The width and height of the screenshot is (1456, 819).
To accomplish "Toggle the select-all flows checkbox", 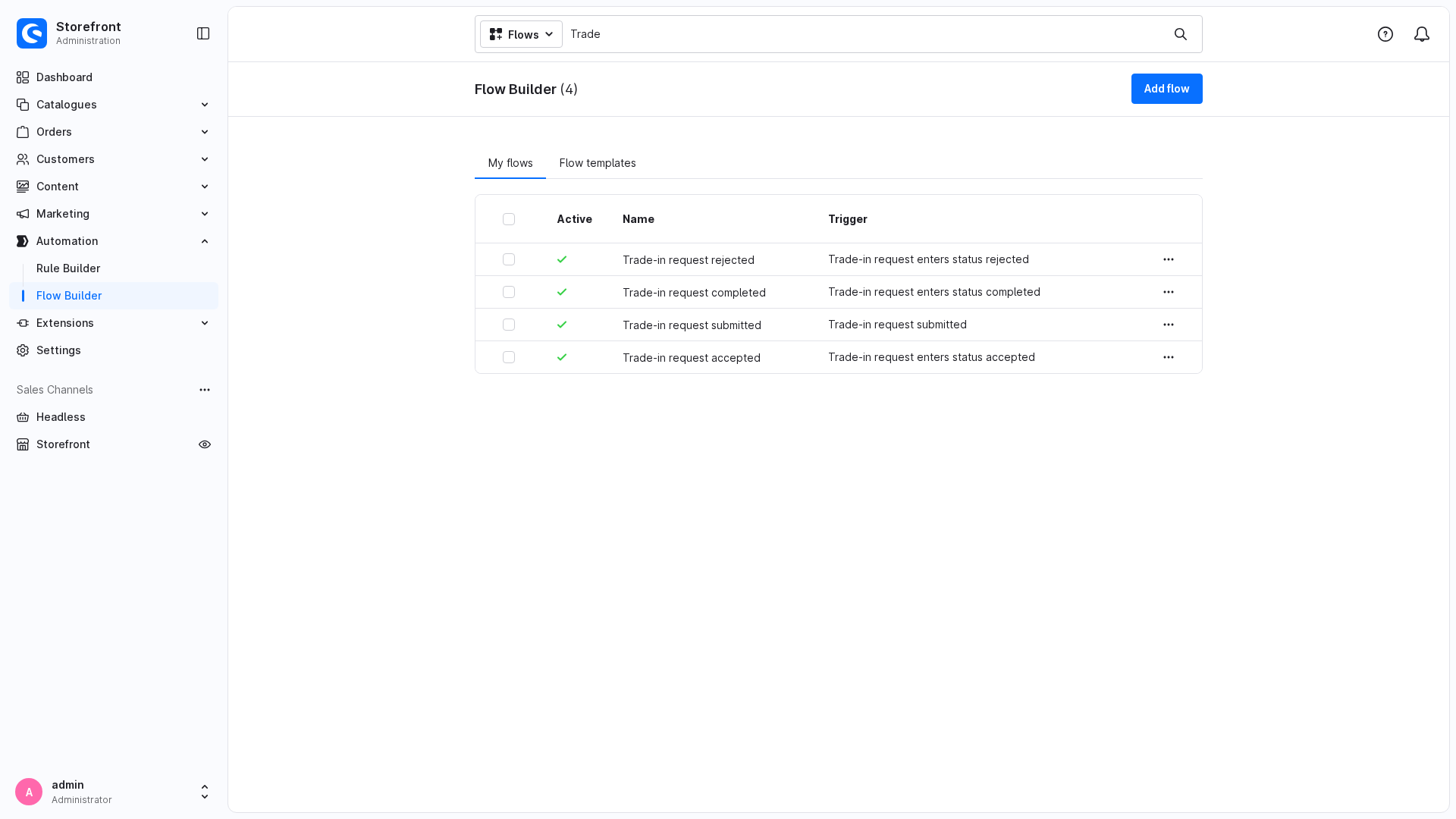I will [x=509, y=219].
